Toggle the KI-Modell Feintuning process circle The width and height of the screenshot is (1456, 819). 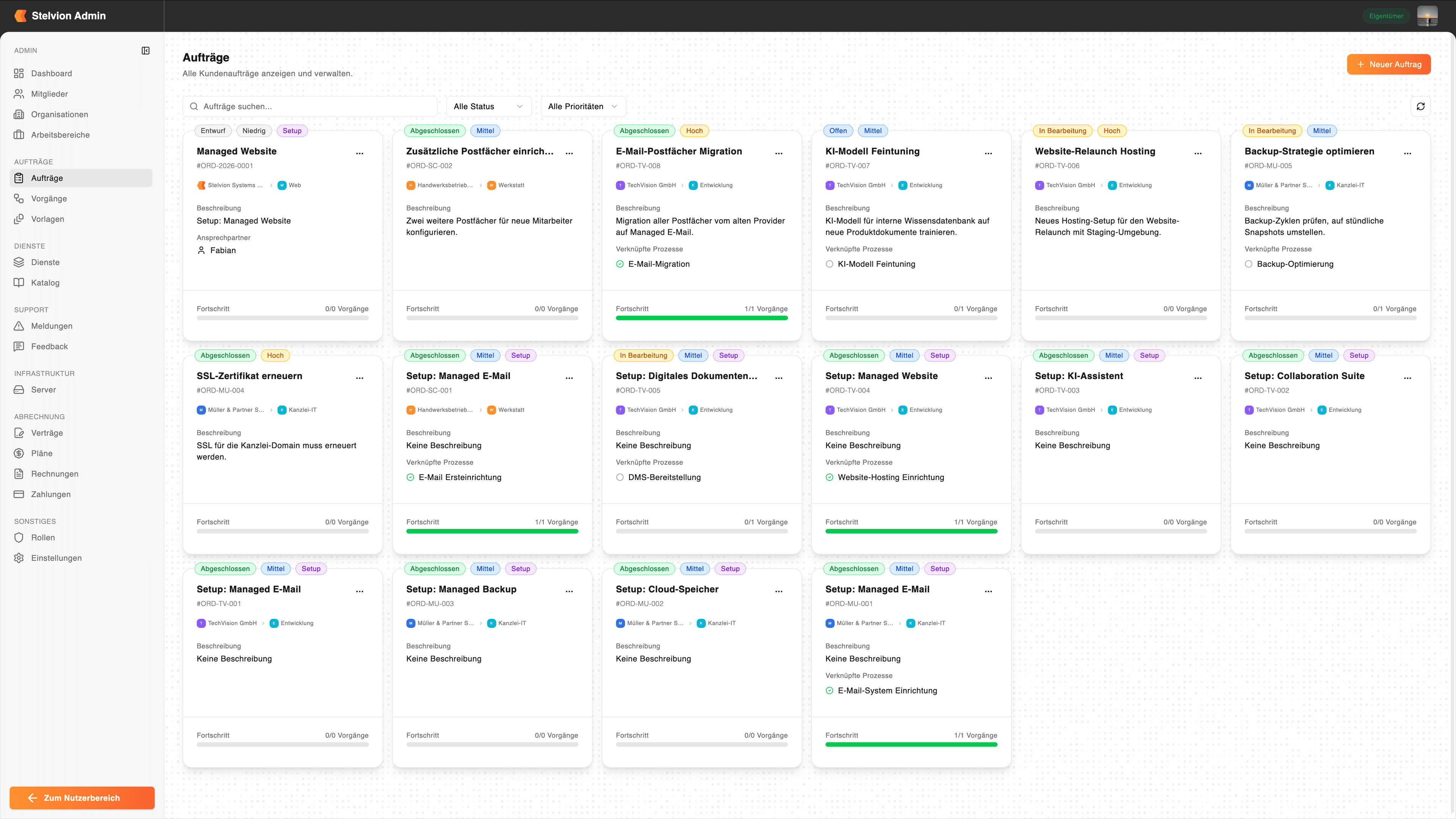pos(829,264)
